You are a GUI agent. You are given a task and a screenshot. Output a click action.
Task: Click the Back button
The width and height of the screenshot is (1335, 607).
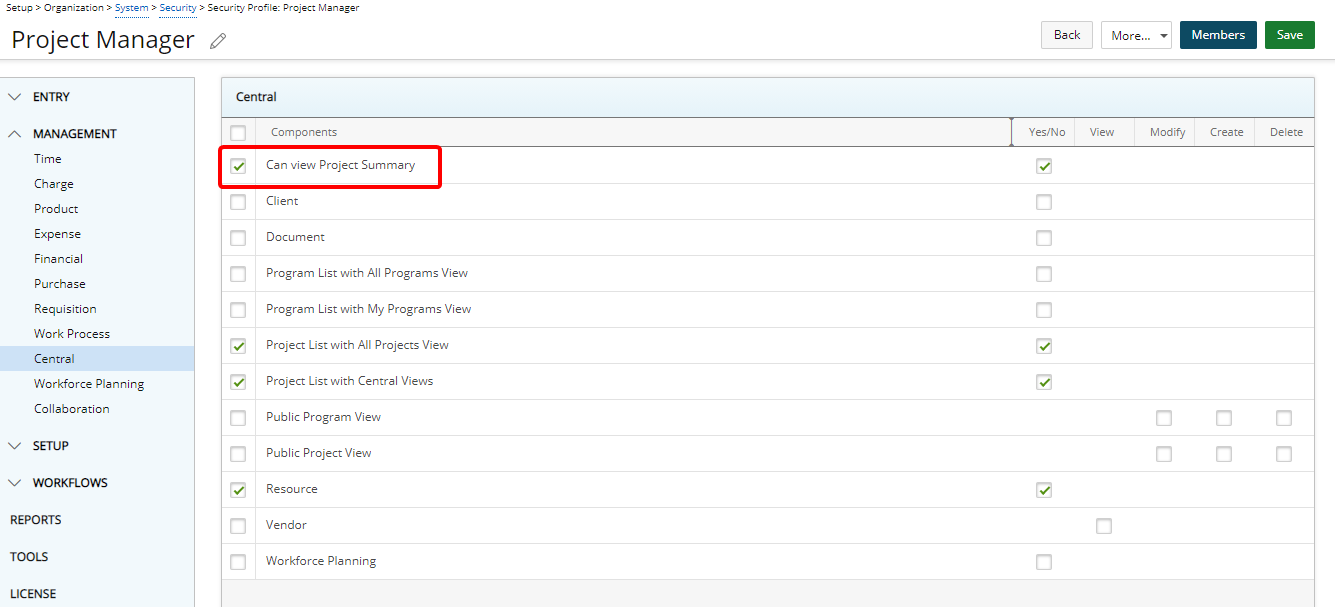point(1067,35)
